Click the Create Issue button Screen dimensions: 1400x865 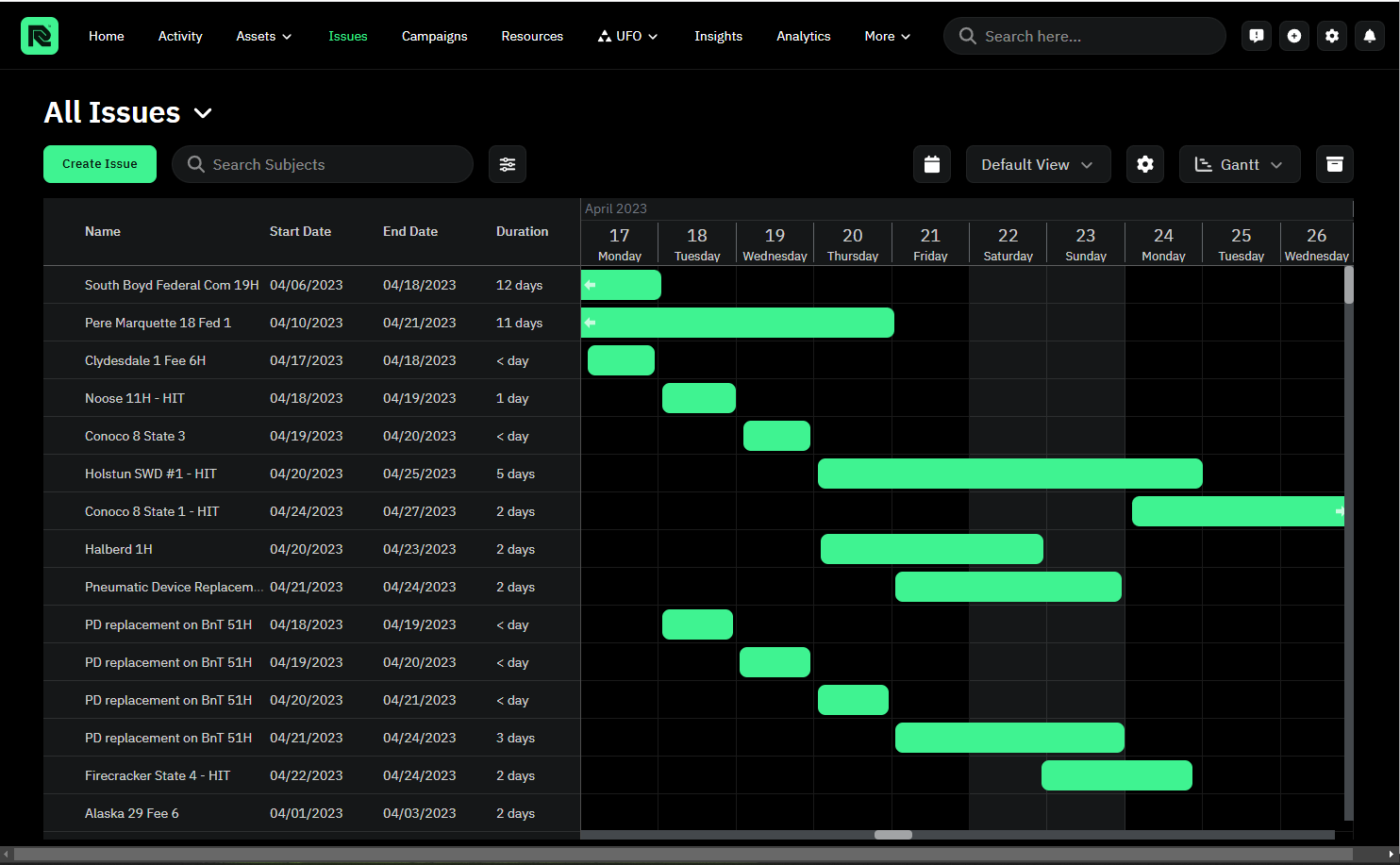(100, 164)
